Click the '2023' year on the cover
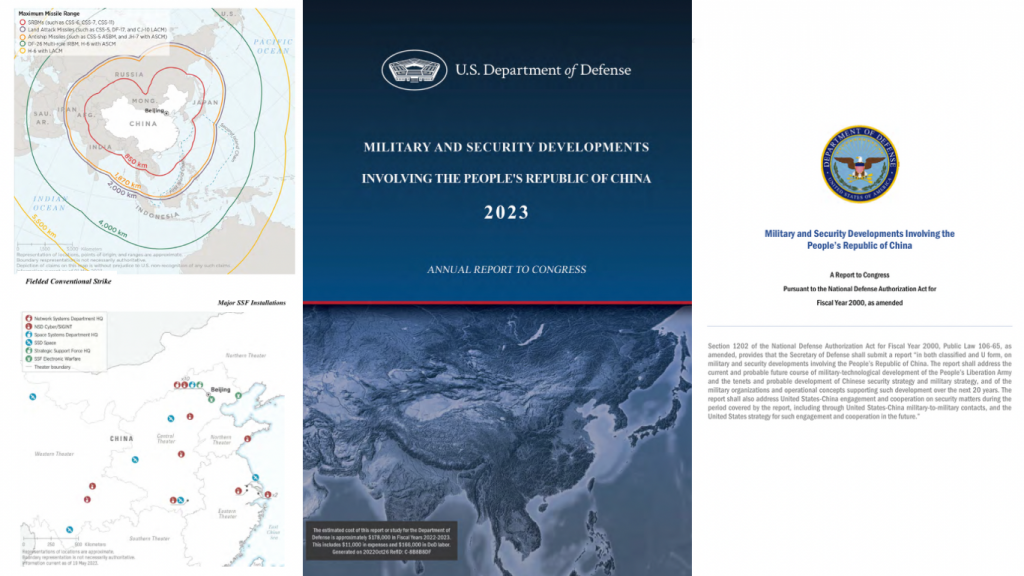 [x=506, y=212]
